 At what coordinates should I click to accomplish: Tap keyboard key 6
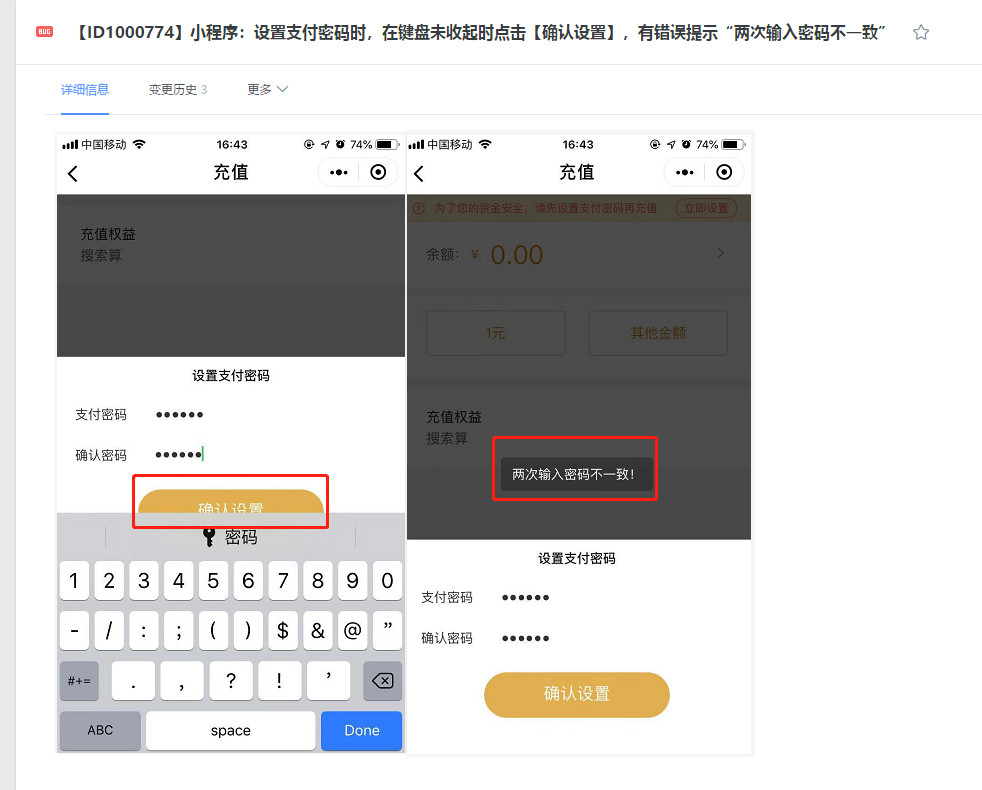(248, 581)
